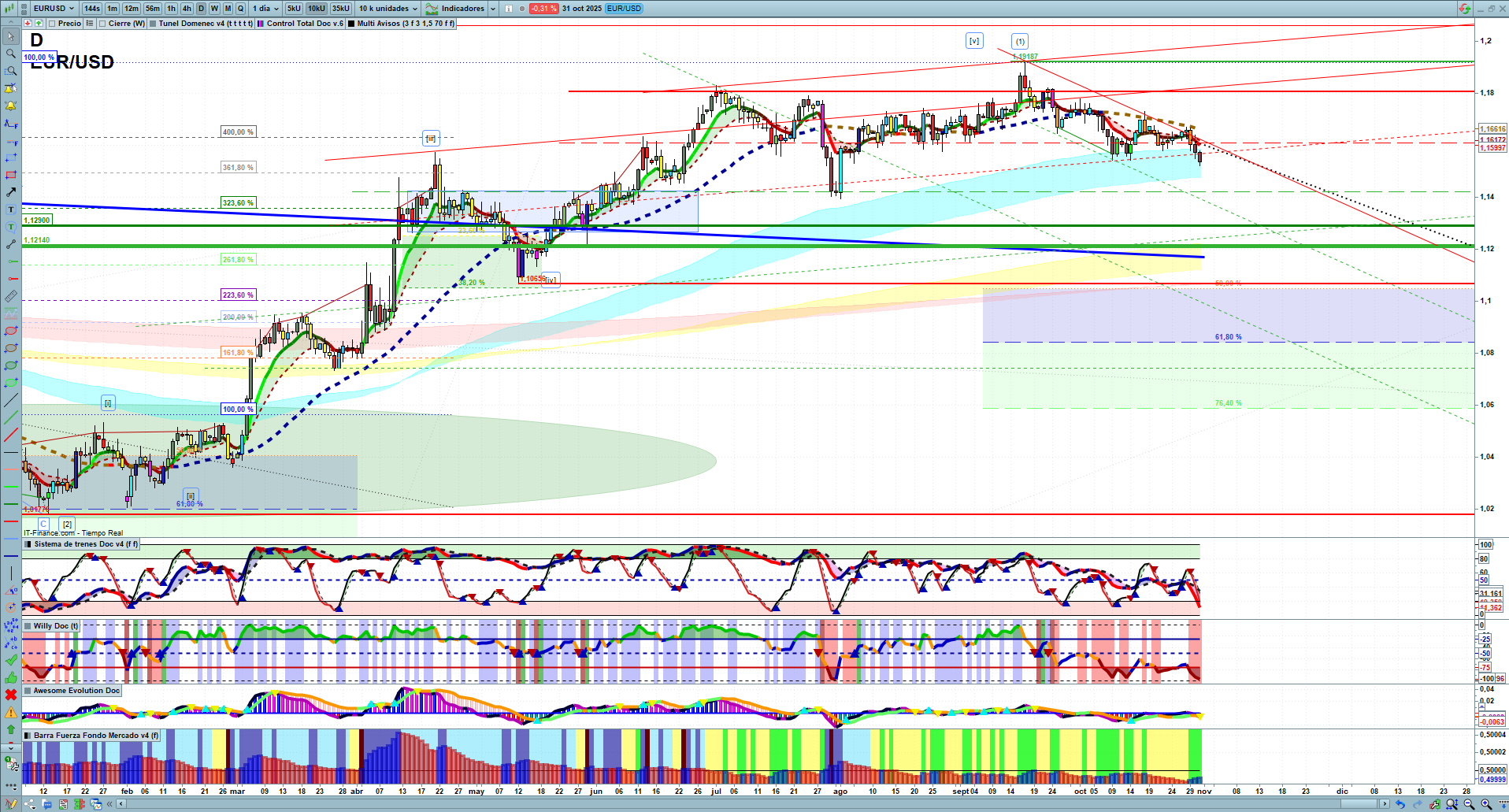Click the green thumbs-up icon
The image size is (1509, 812).
tap(11, 677)
